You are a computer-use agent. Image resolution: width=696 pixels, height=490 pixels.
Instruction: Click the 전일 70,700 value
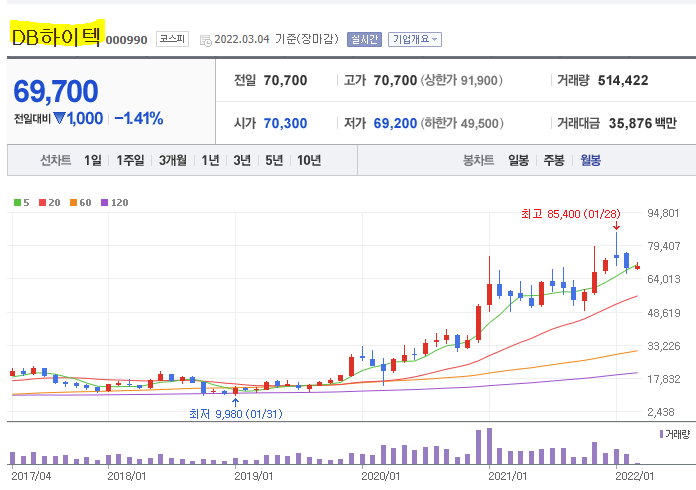click(285, 80)
